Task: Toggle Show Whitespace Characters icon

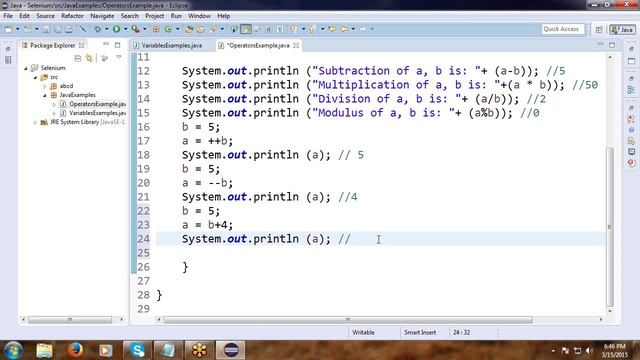Action: pyautogui.click(x=280, y=29)
